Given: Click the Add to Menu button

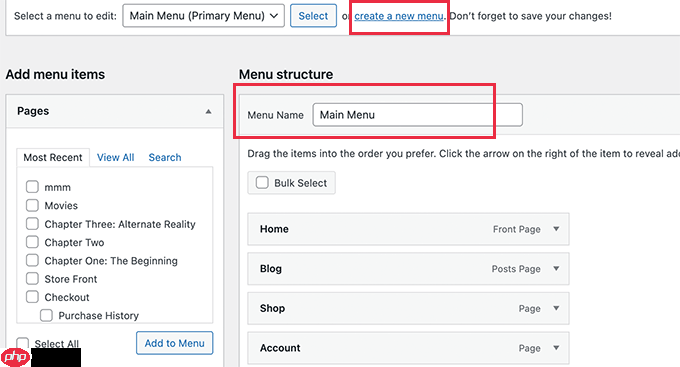Looking at the screenshot, I should click(x=175, y=343).
